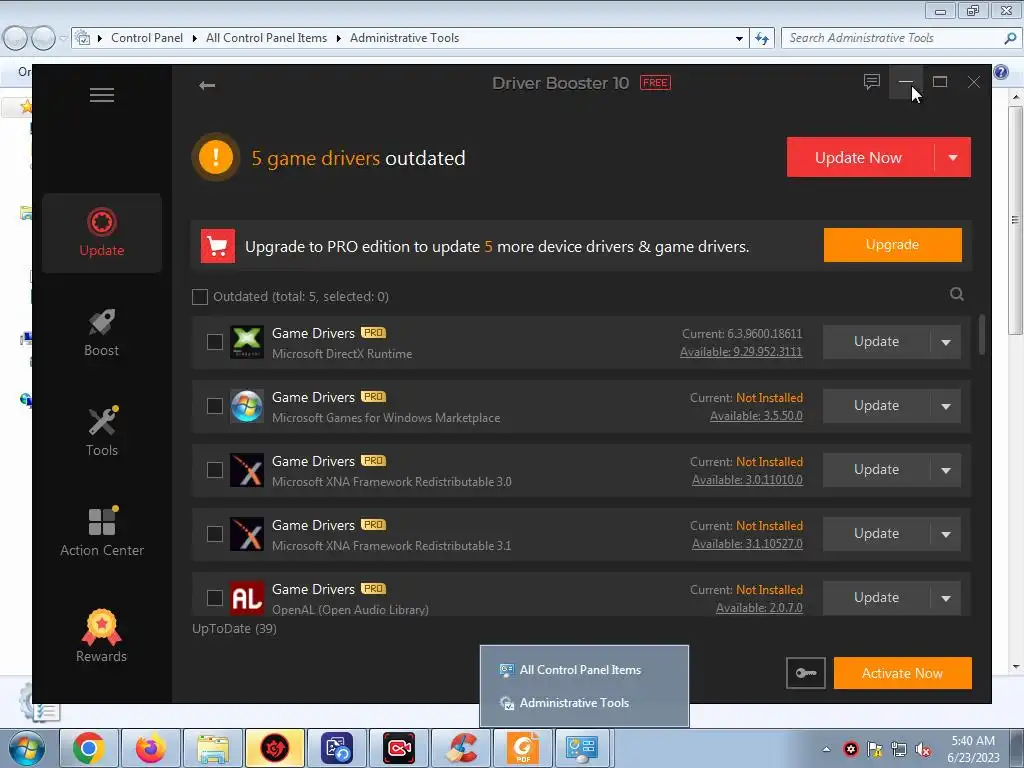
Task: Click the FREE edition badge
Action: click(x=655, y=83)
